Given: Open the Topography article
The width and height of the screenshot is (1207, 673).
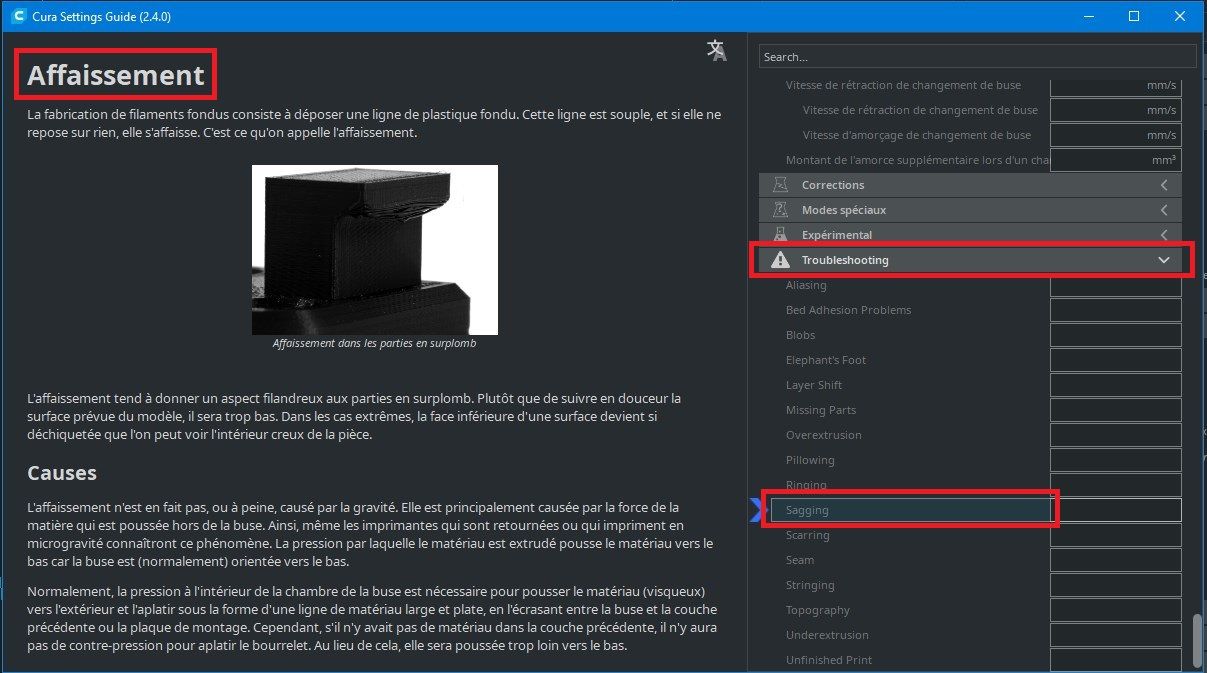Looking at the screenshot, I should pyautogui.click(x=818, y=610).
